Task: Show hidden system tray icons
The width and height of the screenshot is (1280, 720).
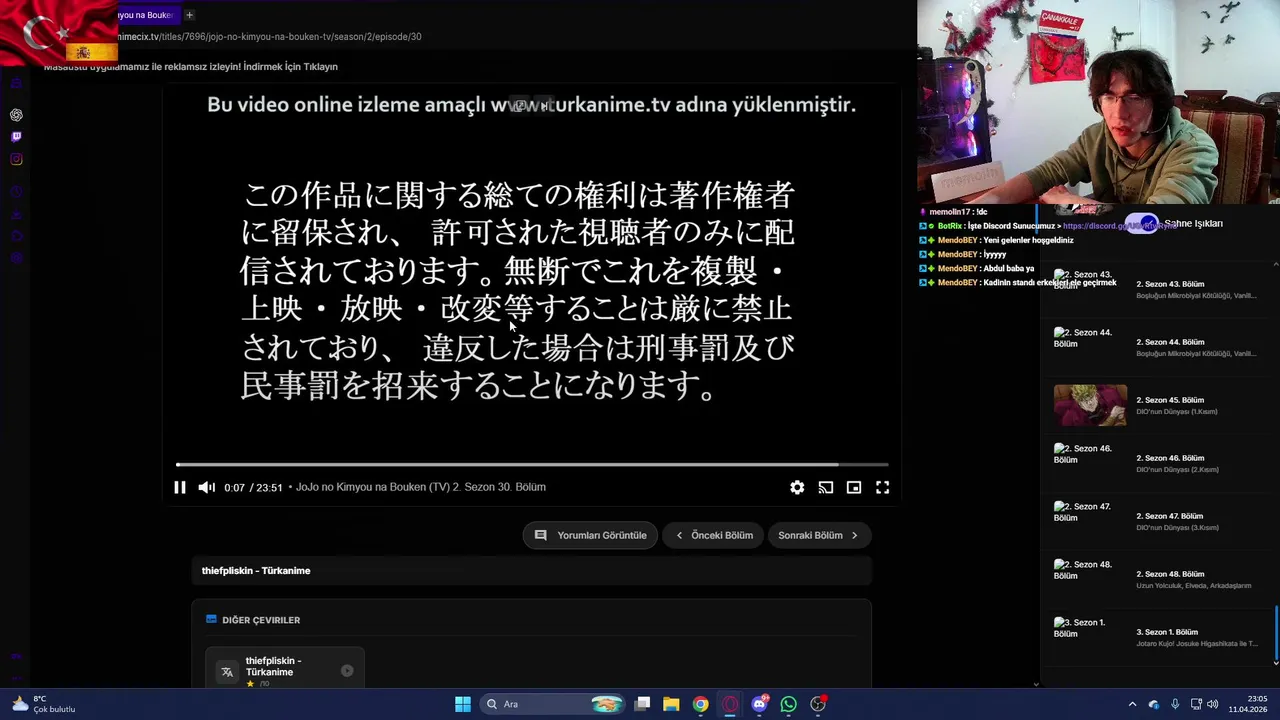Action: coord(1132,704)
